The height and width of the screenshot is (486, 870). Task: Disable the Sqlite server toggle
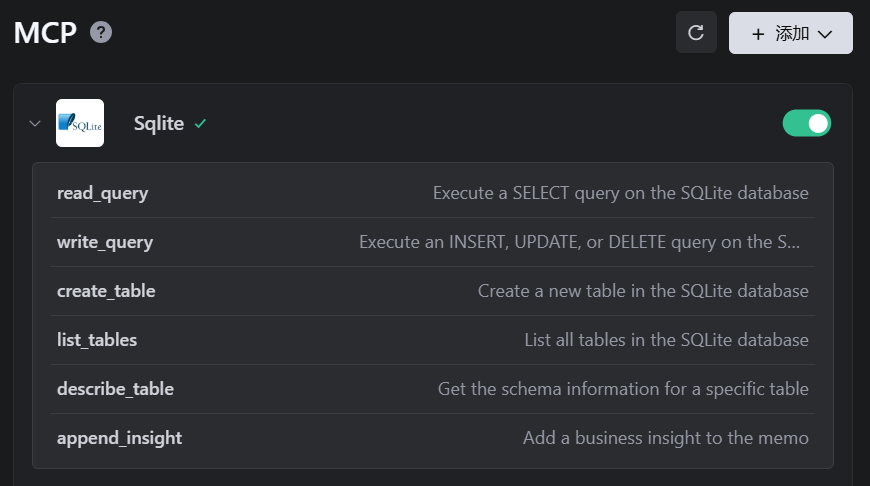pos(806,123)
